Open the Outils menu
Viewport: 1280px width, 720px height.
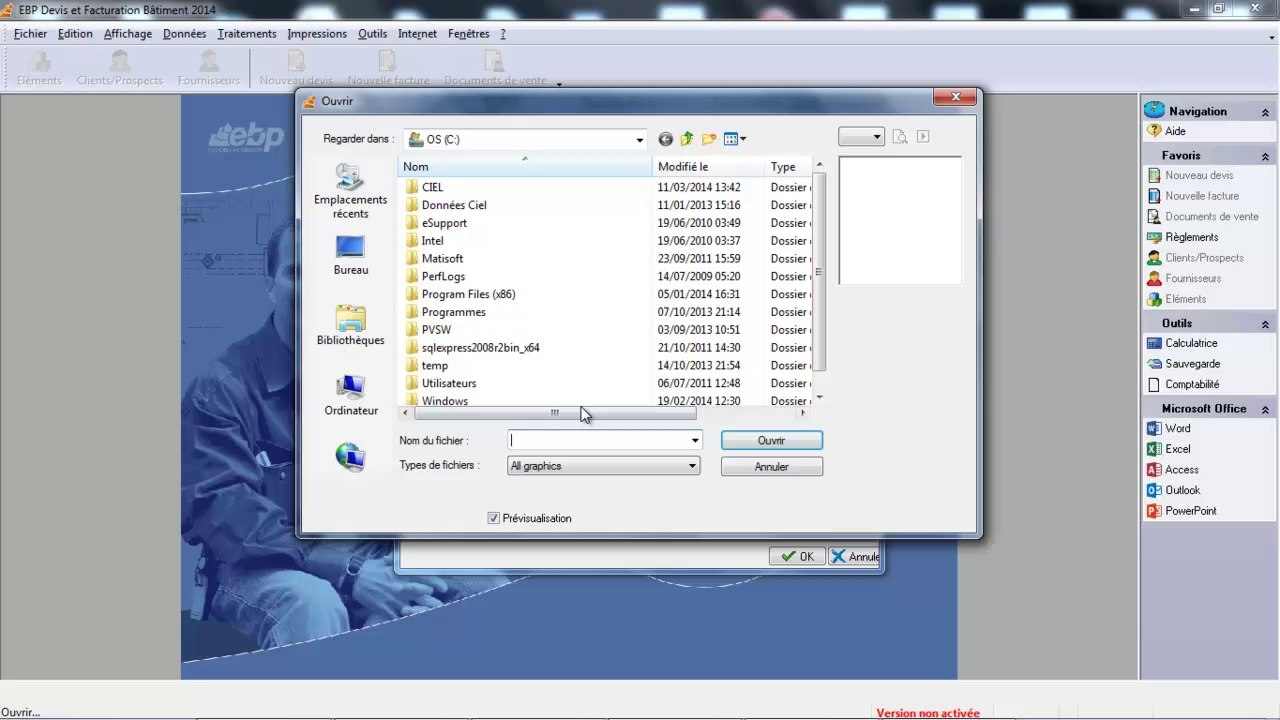click(372, 34)
